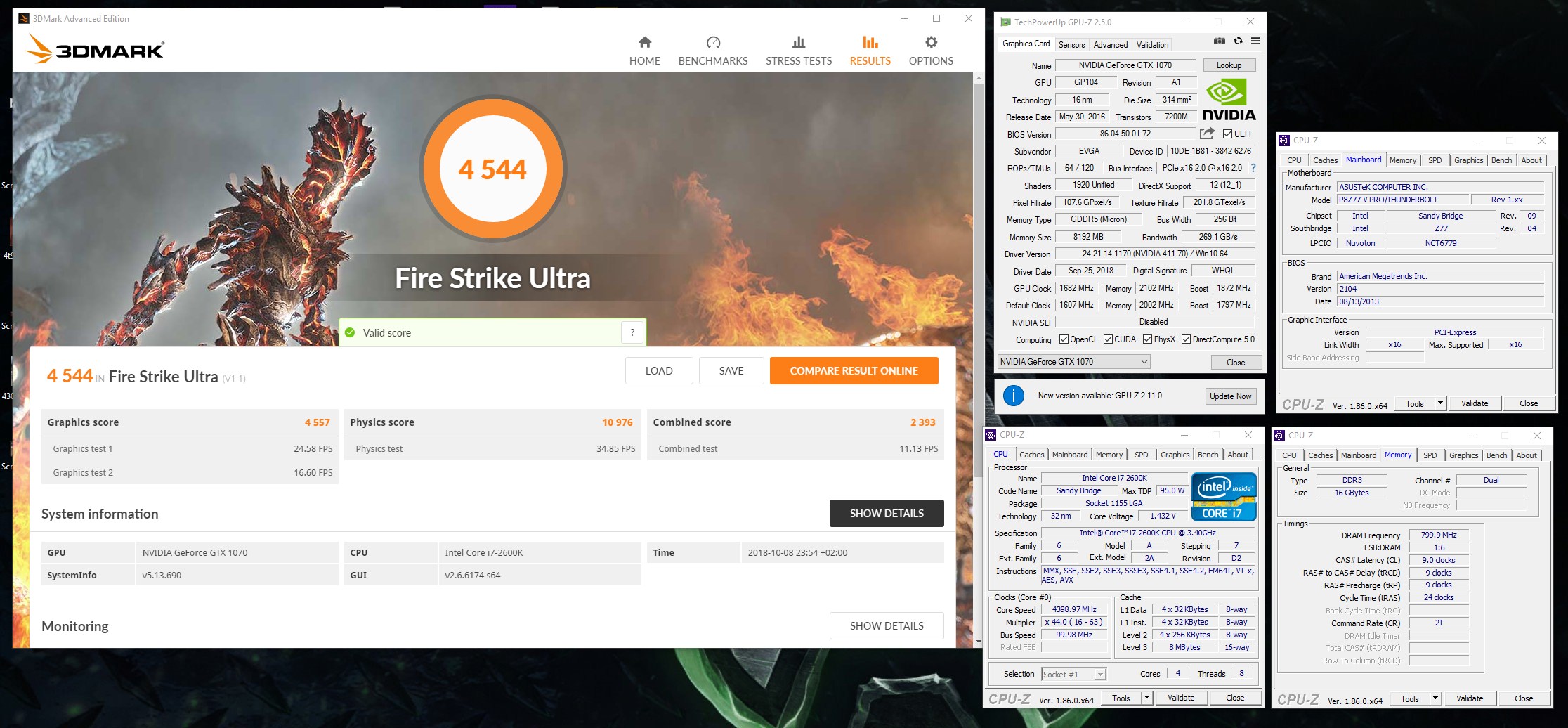1568x728 pixels.
Task: Click the 3DMark scrollbar down arrow
Action: 979,642
